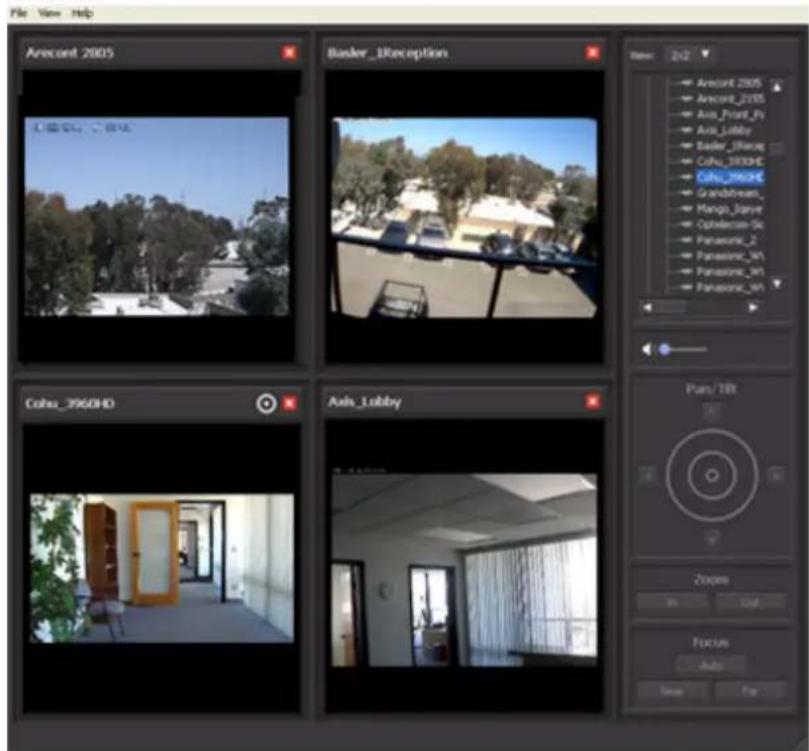Select Arecont 2805 in the camera tree
This screenshot has height=751, width=809.
pyautogui.click(x=729, y=83)
